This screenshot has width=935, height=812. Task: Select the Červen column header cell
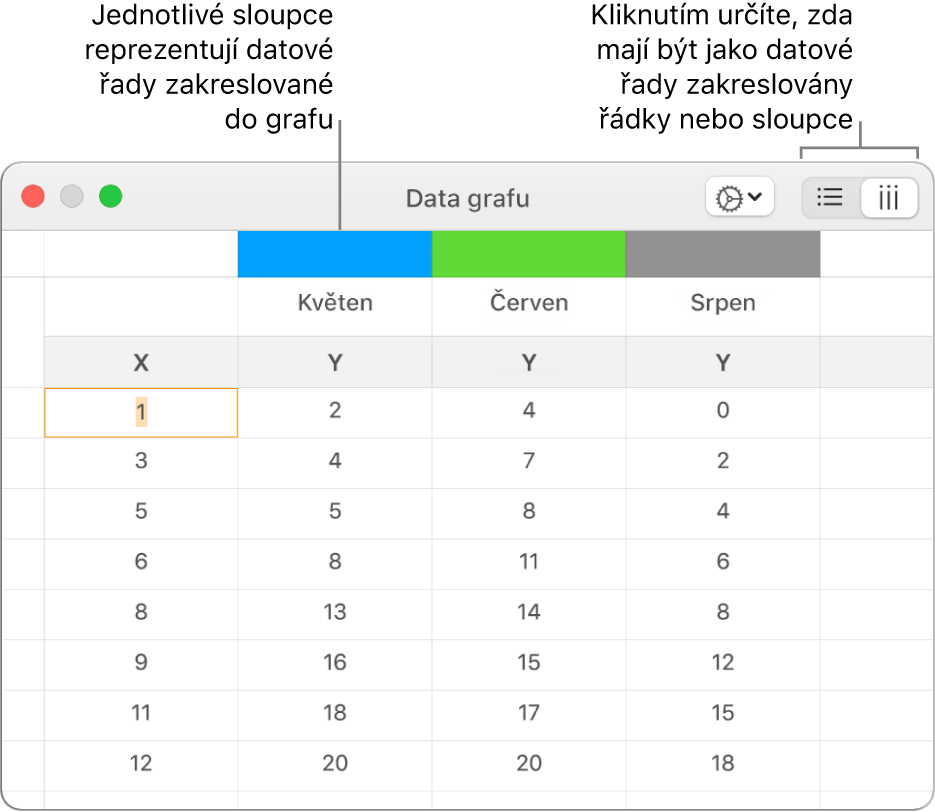pos(529,303)
